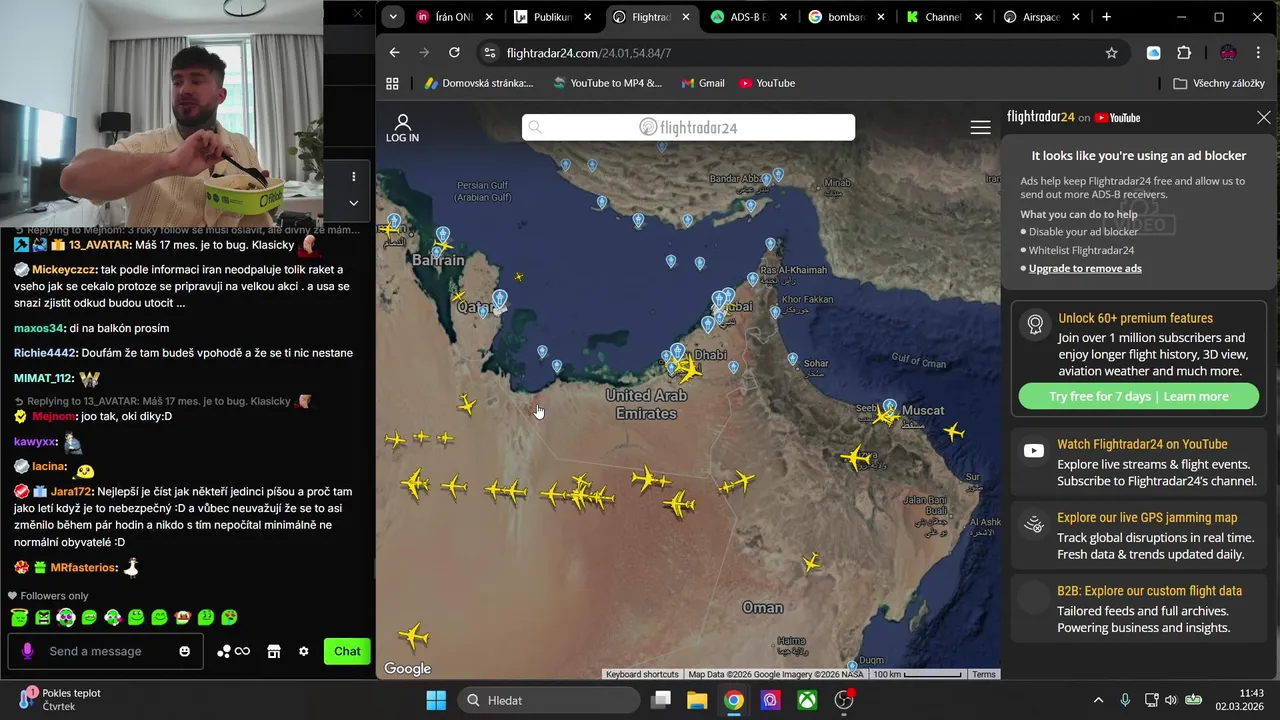The width and height of the screenshot is (1280, 720).
Task: Open weather widget Pokles teplot
Action: pyautogui.click(x=60, y=699)
